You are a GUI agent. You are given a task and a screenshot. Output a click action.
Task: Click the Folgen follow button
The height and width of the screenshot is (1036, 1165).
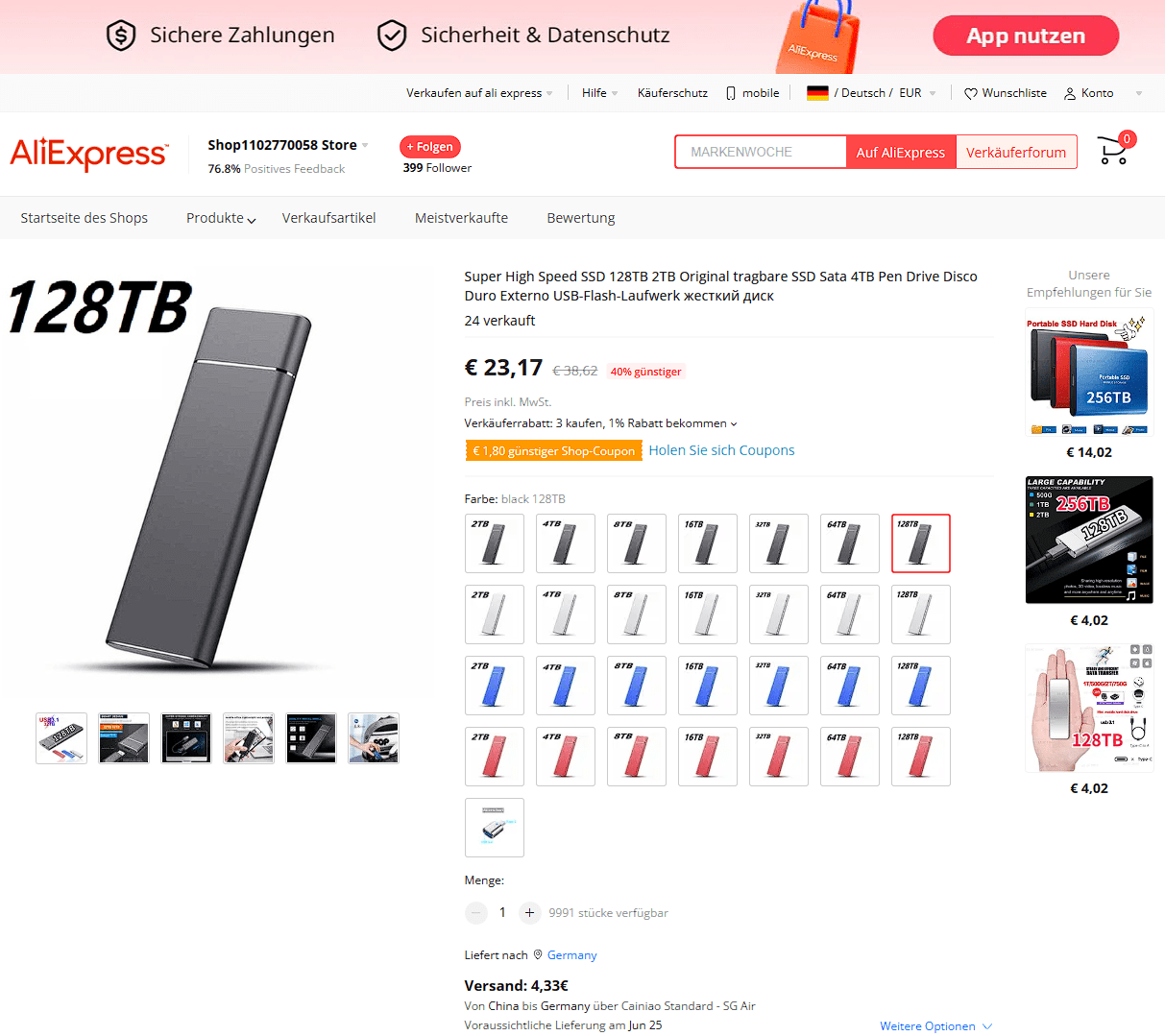click(x=430, y=147)
